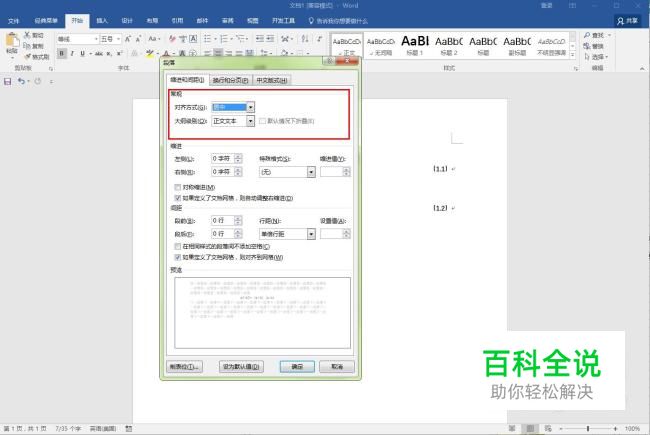The image size is (650, 435).
Task: Open the Share button at top right
Action: (628, 21)
